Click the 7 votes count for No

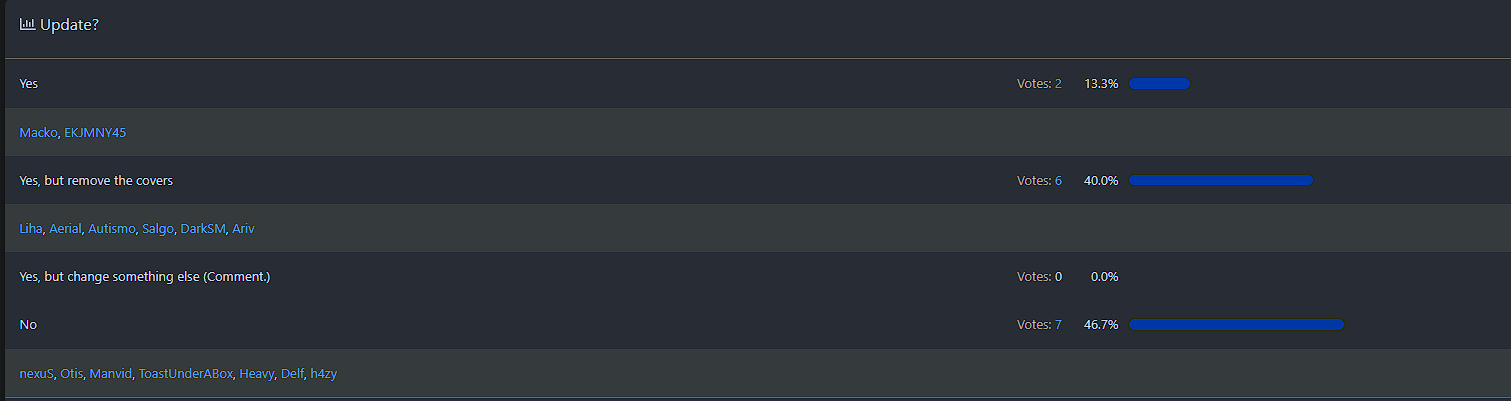click(x=1058, y=325)
